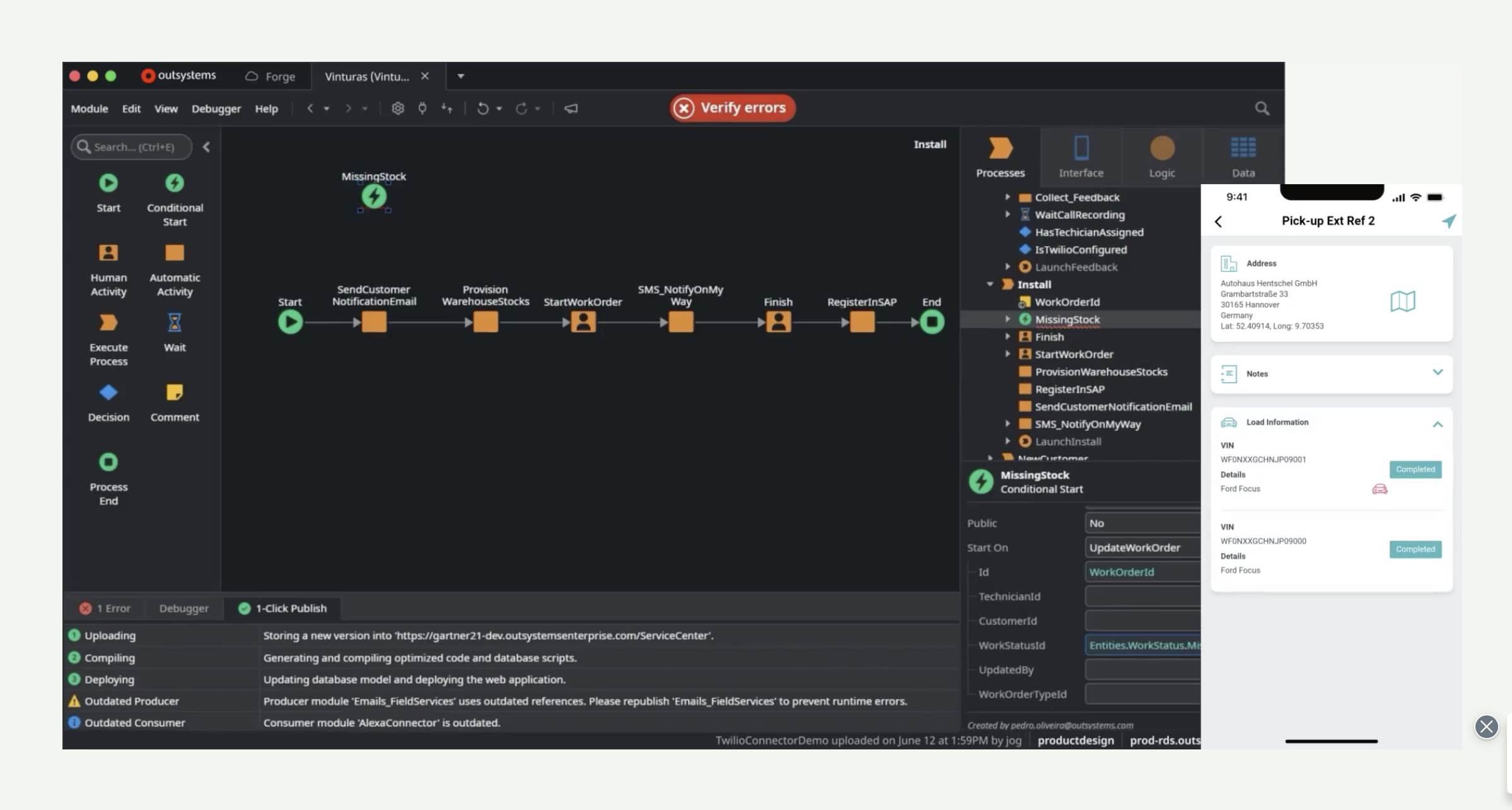
Task: Select the Start tool in the toolbox
Action: (108, 192)
